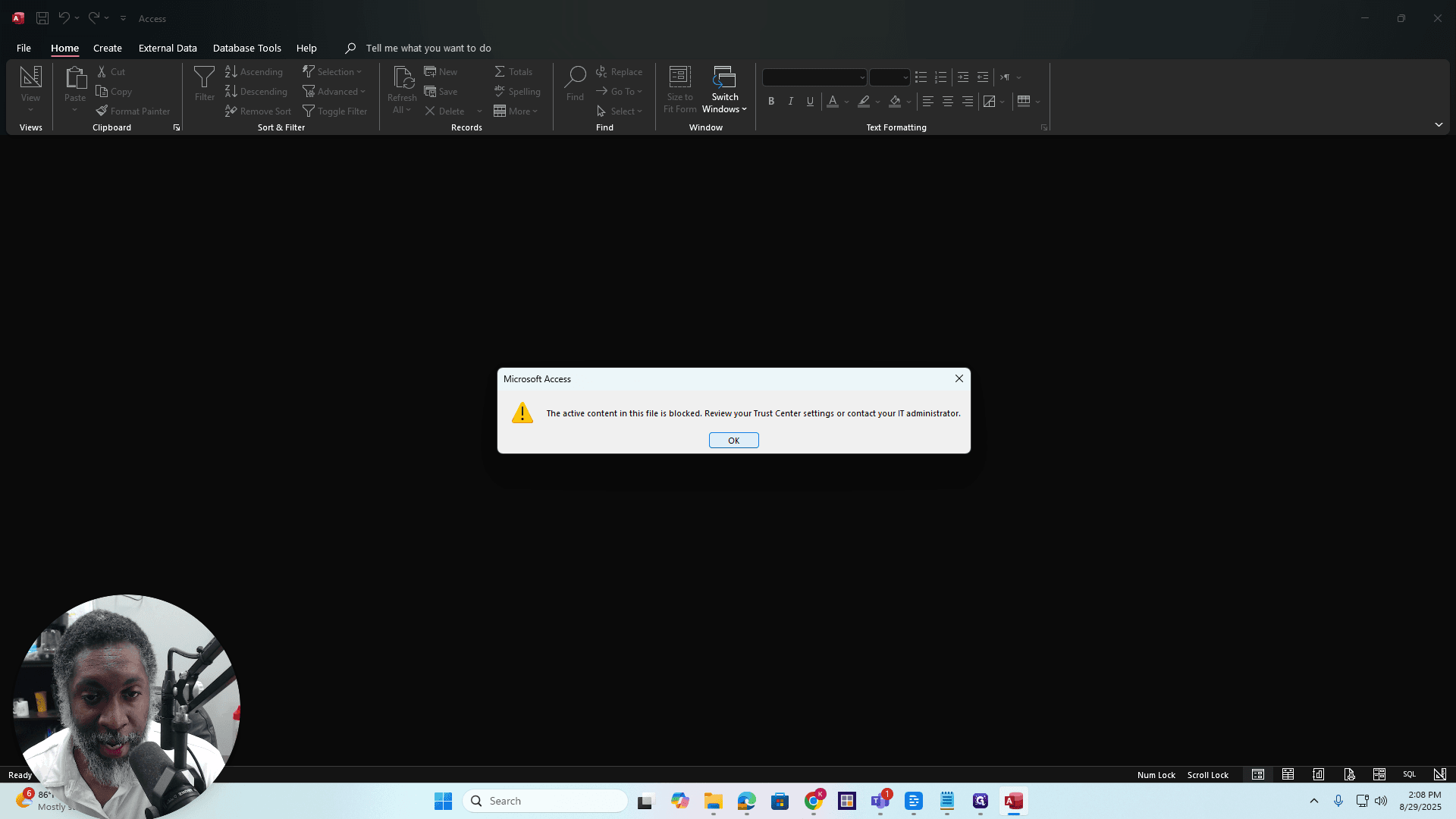Click the Design View icon in status bar

point(1439,774)
